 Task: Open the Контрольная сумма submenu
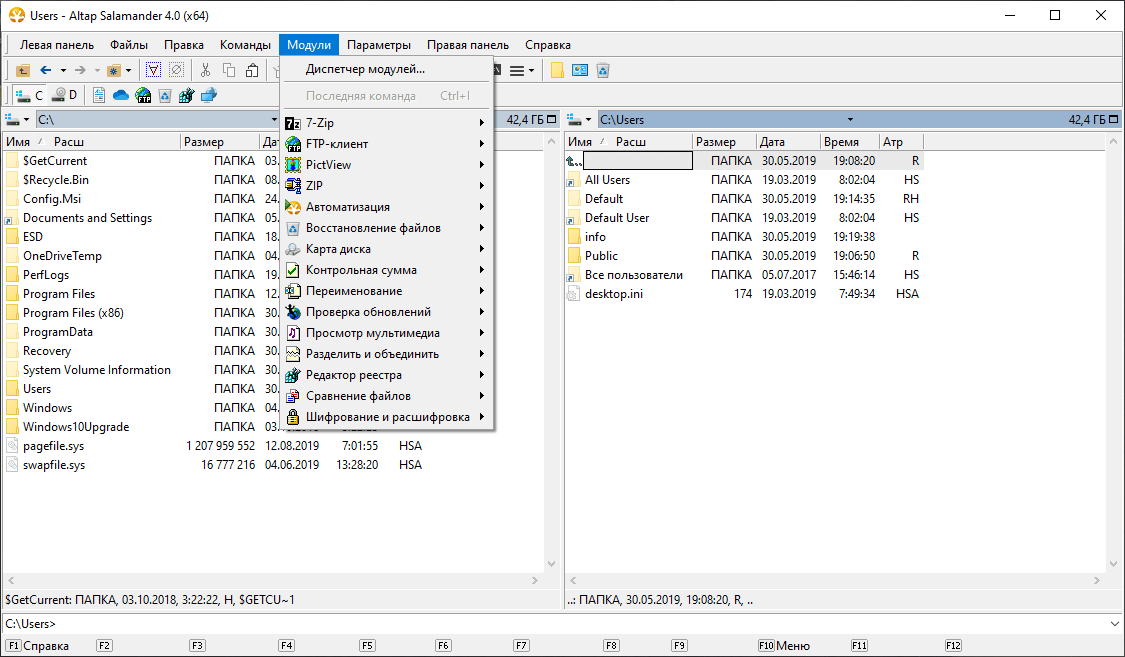(x=387, y=270)
